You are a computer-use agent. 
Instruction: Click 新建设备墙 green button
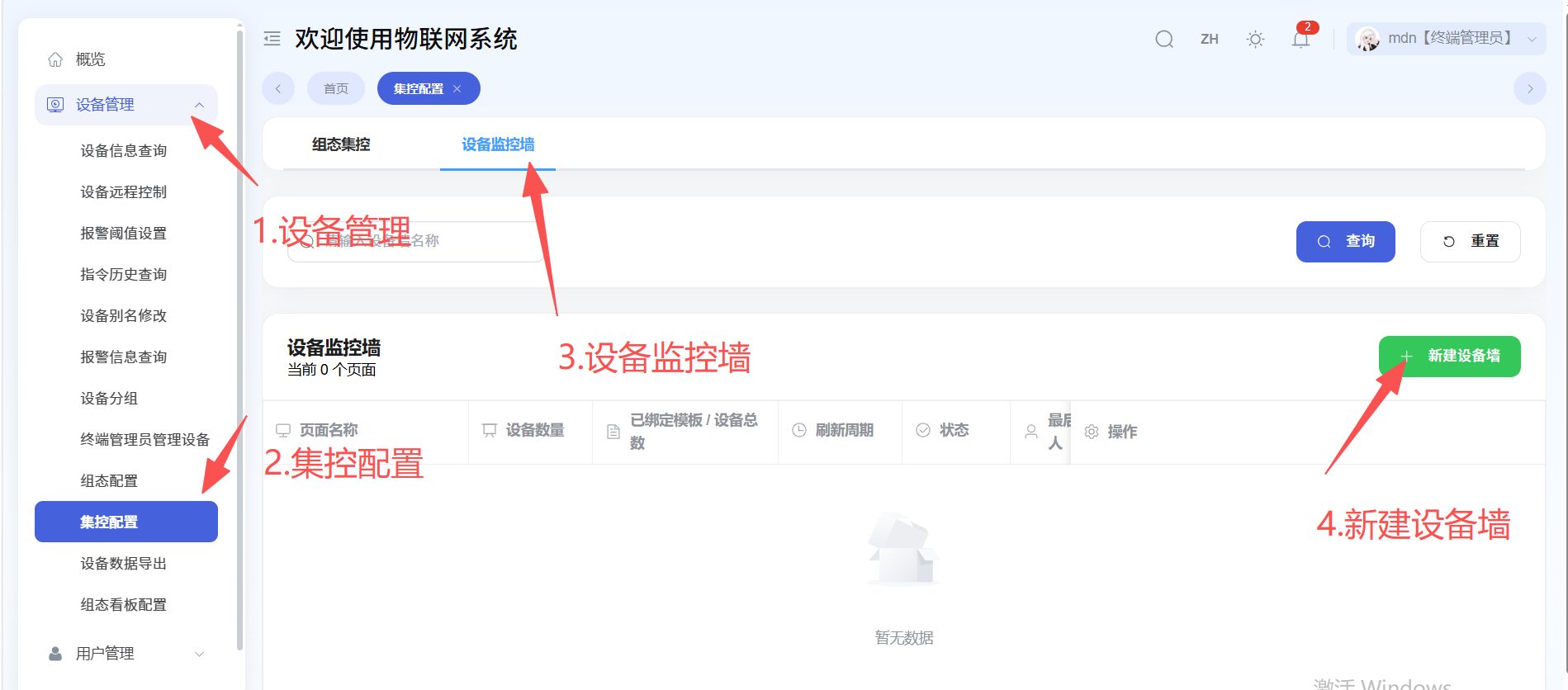point(1450,357)
